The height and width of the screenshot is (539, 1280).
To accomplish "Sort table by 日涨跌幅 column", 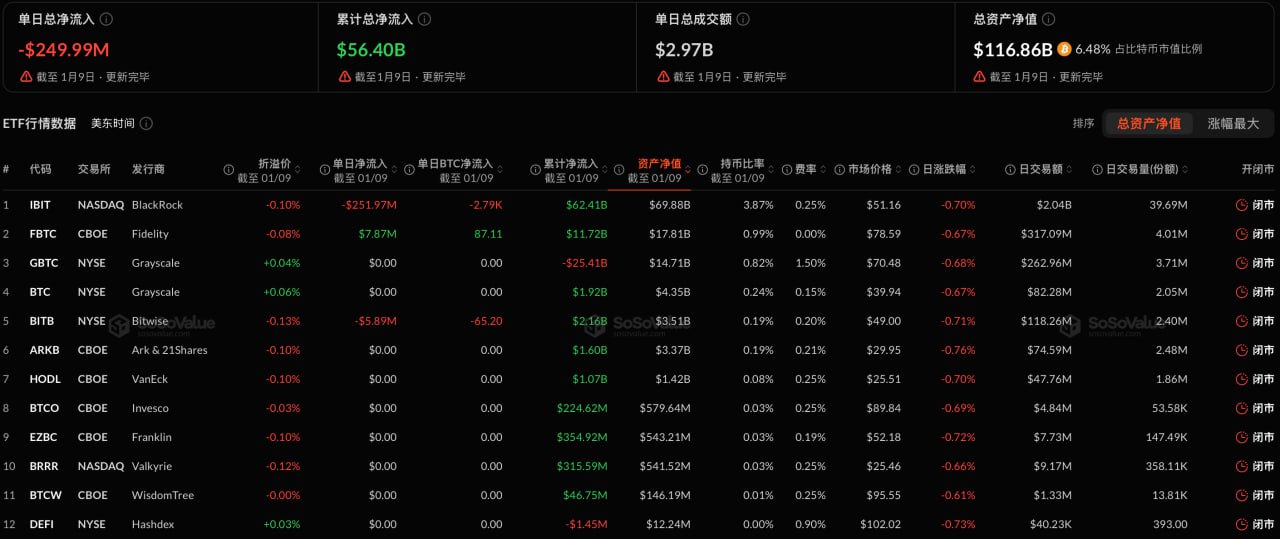I will click(x=944, y=170).
